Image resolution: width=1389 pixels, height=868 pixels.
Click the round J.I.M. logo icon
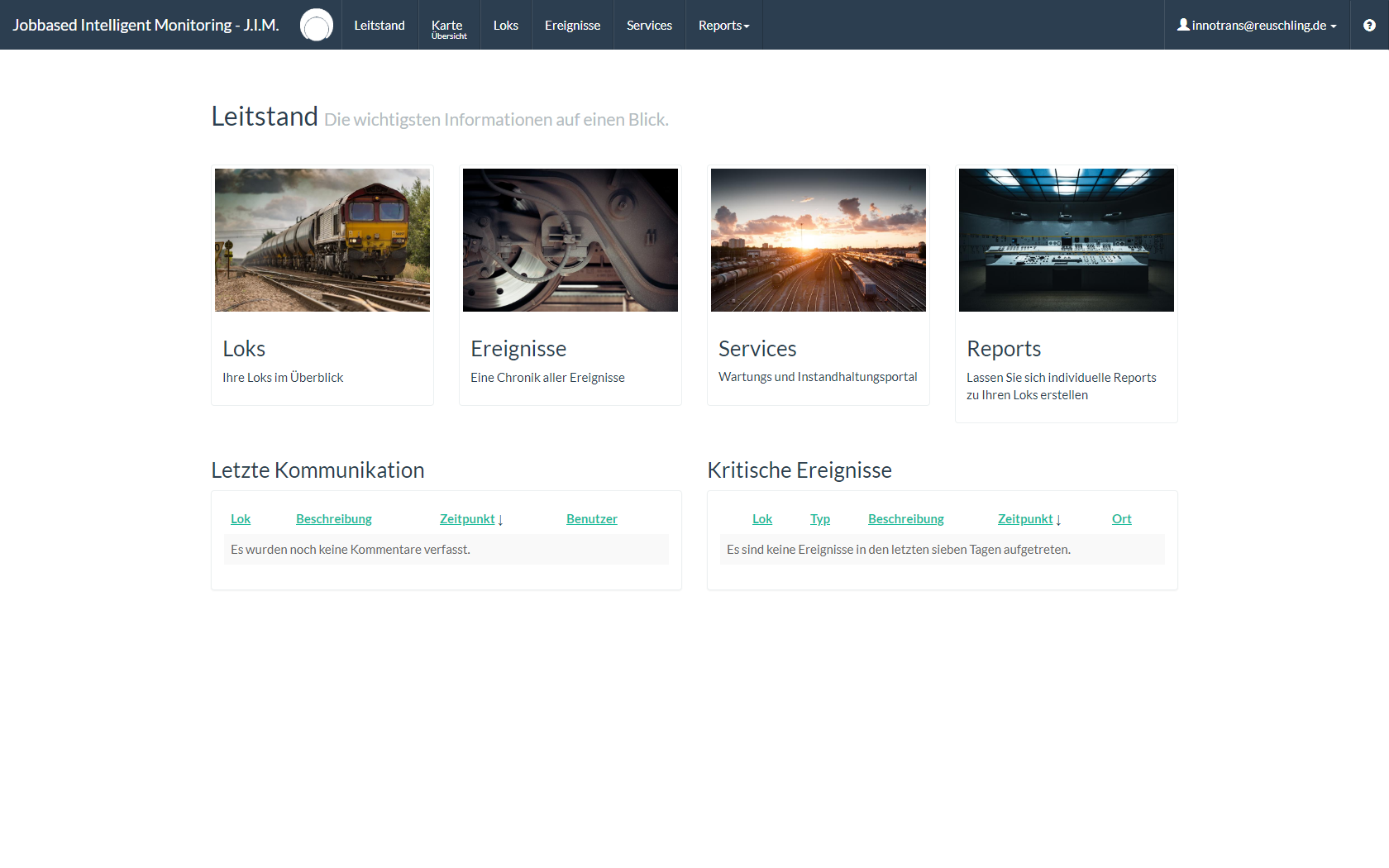click(316, 25)
